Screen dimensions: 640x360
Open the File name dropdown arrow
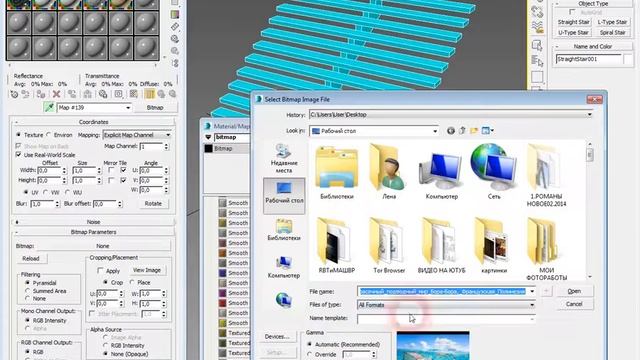pyautogui.click(x=532, y=291)
